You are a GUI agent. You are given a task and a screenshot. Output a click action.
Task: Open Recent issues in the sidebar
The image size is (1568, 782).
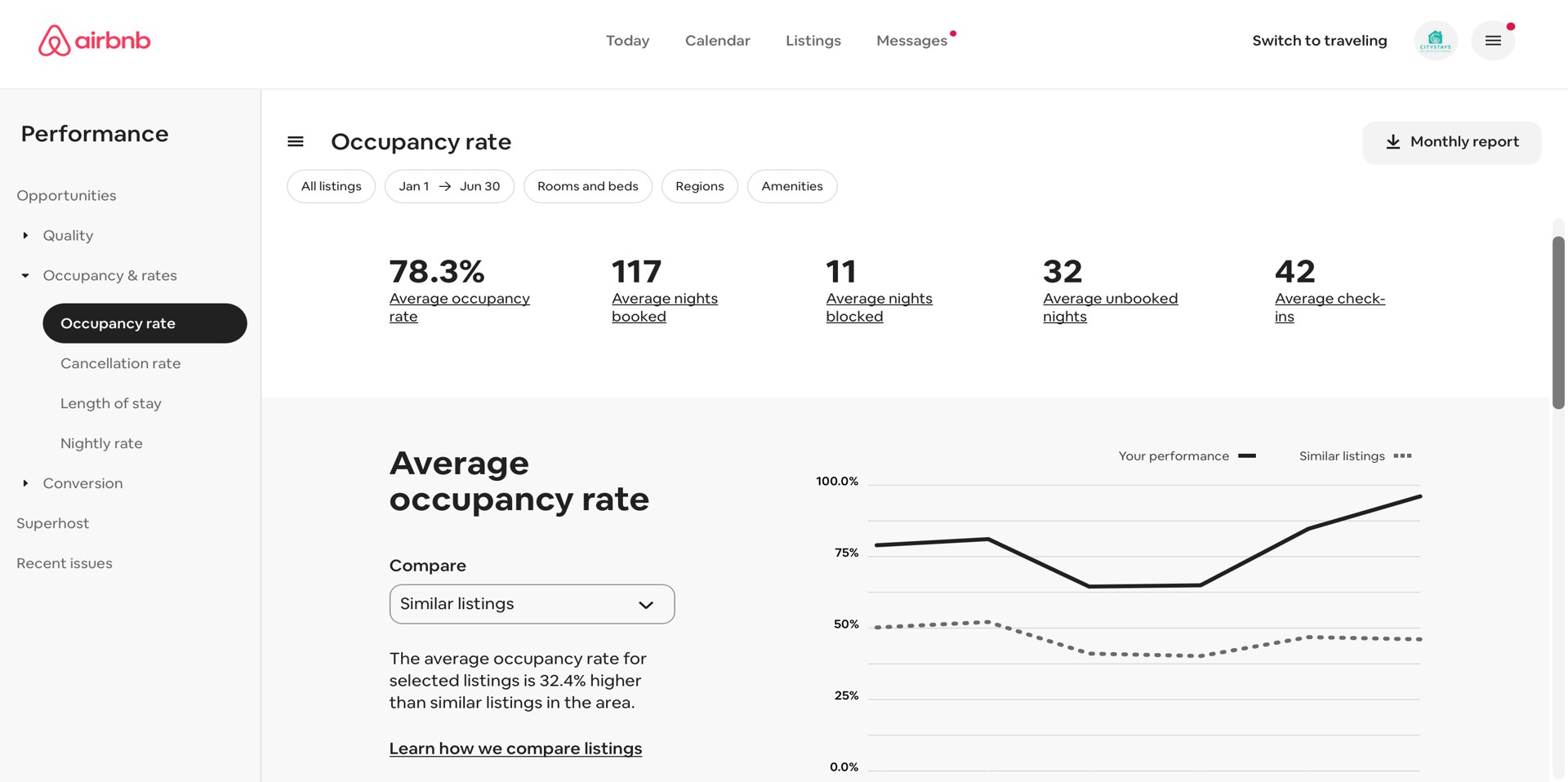click(x=65, y=563)
